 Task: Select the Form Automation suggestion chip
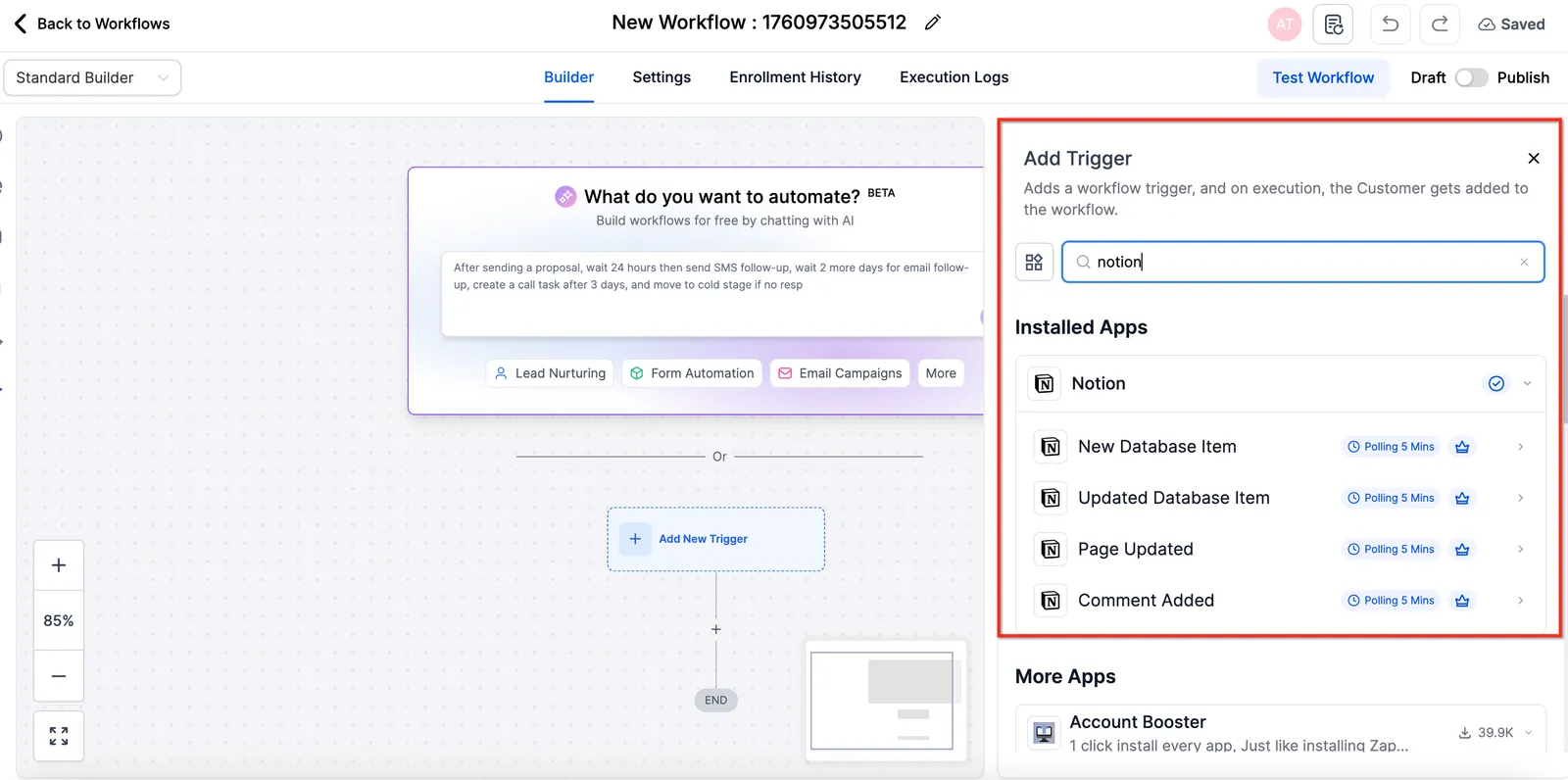point(692,373)
